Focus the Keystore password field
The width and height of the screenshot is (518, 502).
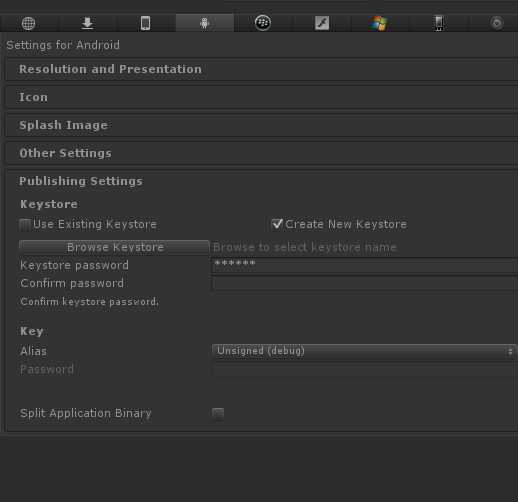pos(365,266)
